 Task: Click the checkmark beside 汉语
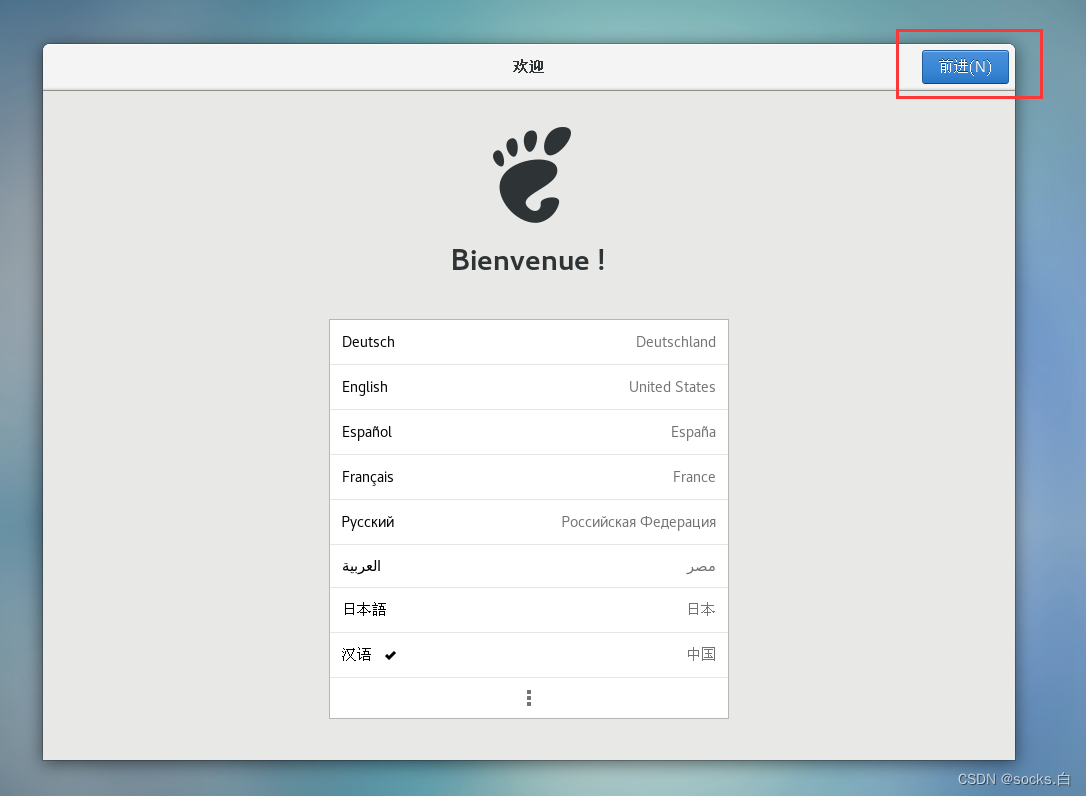click(390, 655)
